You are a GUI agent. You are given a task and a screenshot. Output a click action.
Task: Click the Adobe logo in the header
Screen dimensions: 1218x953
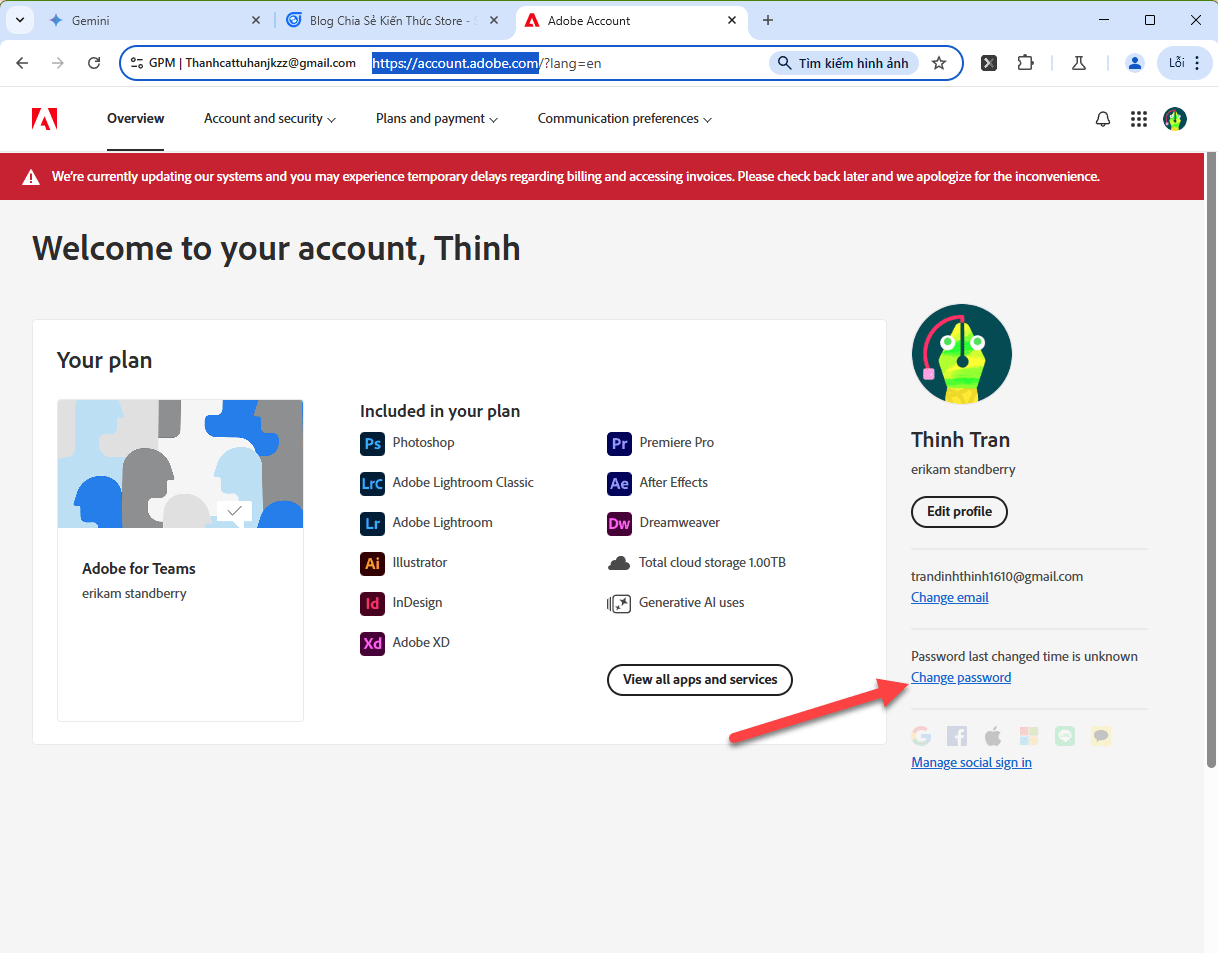pyautogui.click(x=44, y=119)
